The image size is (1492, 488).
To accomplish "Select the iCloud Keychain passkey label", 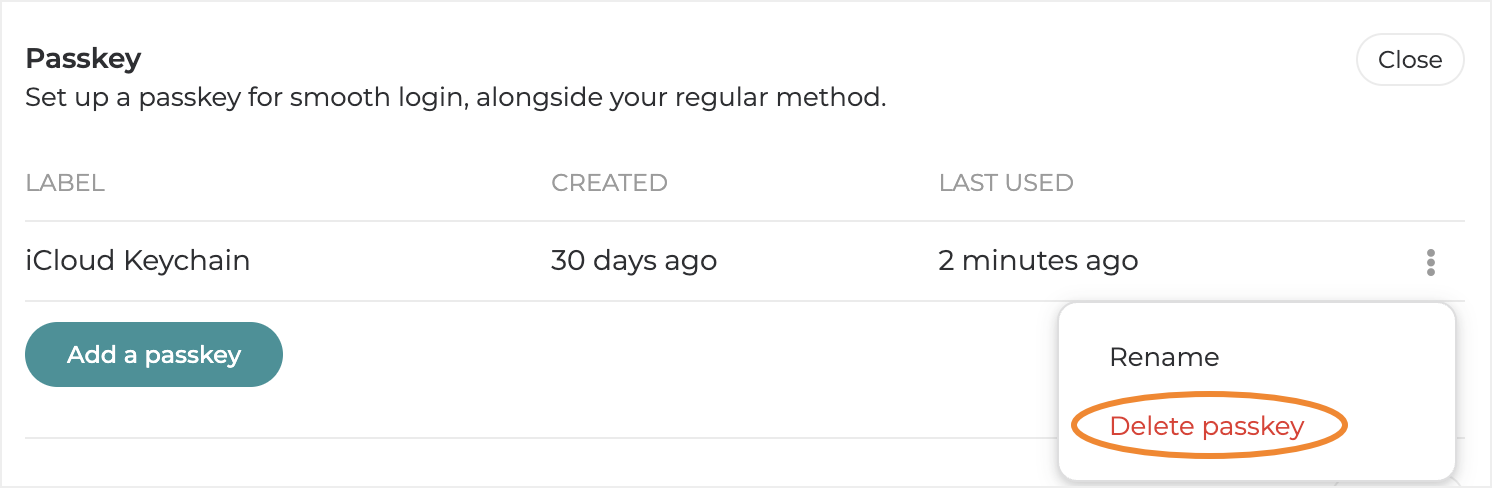I will (137, 261).
